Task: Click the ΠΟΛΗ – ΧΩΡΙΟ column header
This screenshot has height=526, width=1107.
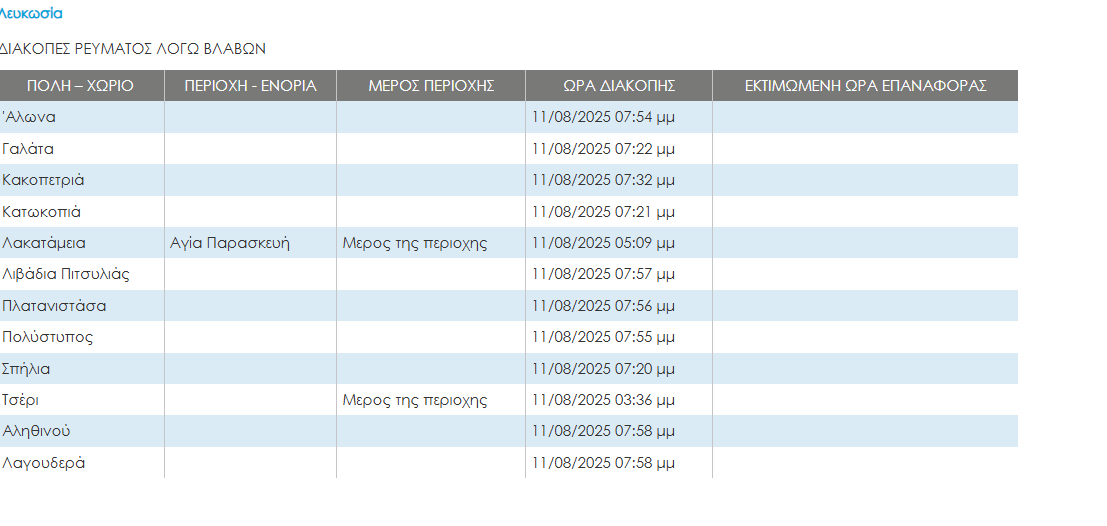Action: (80, 86)
